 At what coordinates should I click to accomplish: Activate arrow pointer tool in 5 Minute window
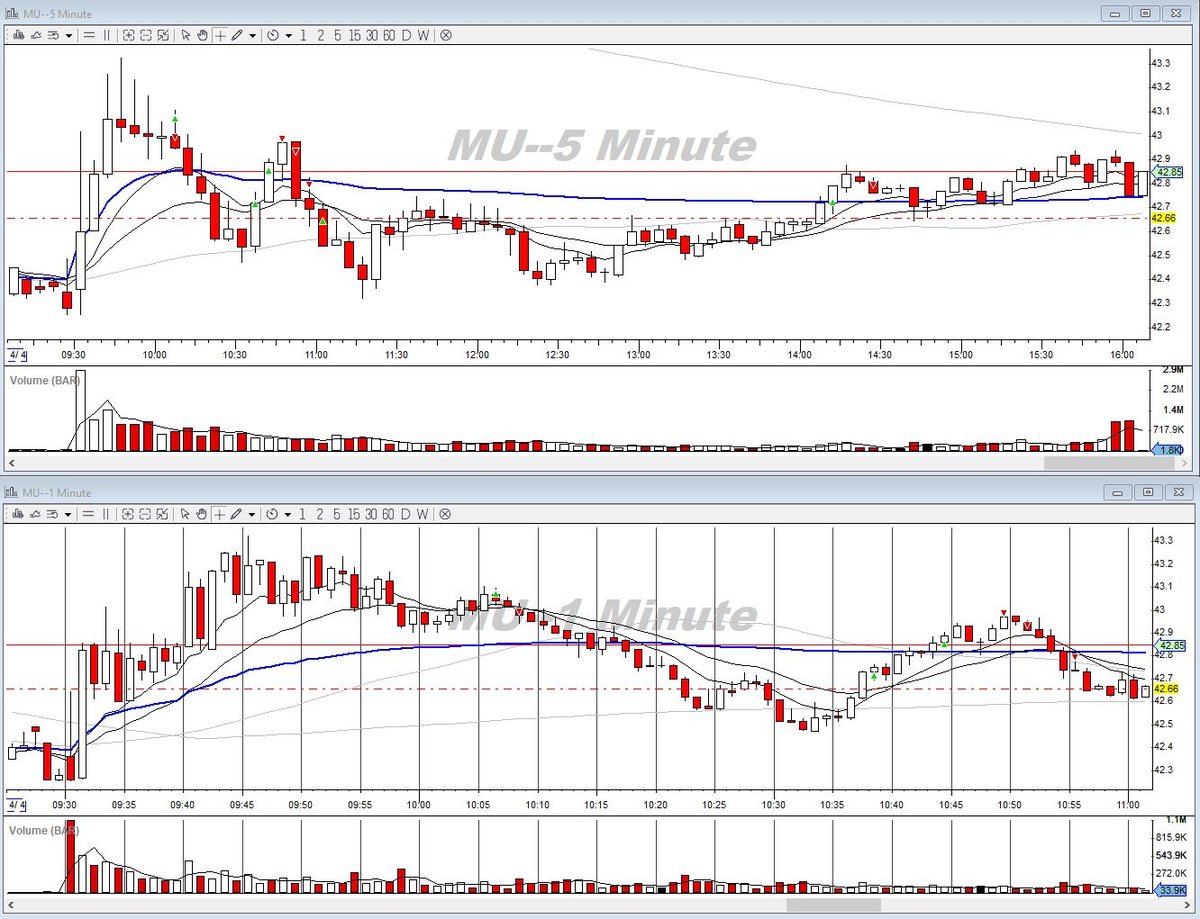coord(185,35)
